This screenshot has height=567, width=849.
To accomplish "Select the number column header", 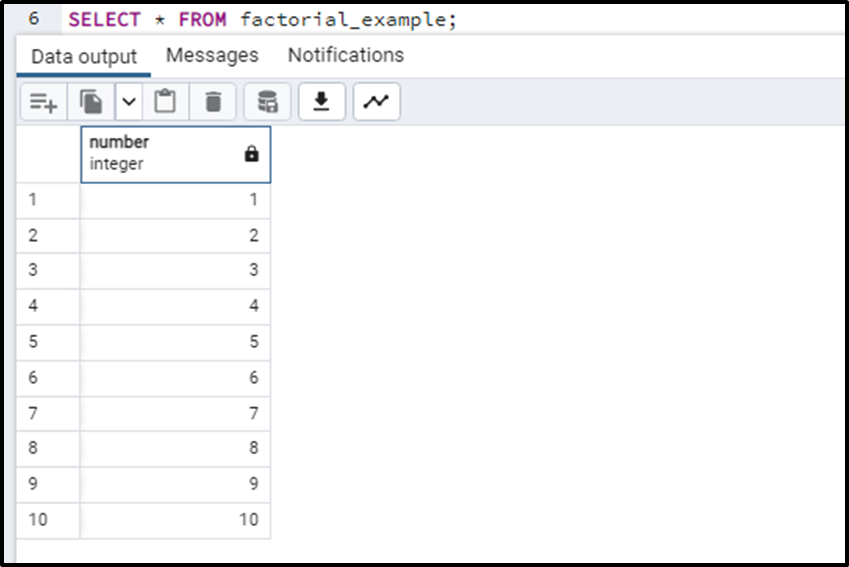I will tap(175, 154).
